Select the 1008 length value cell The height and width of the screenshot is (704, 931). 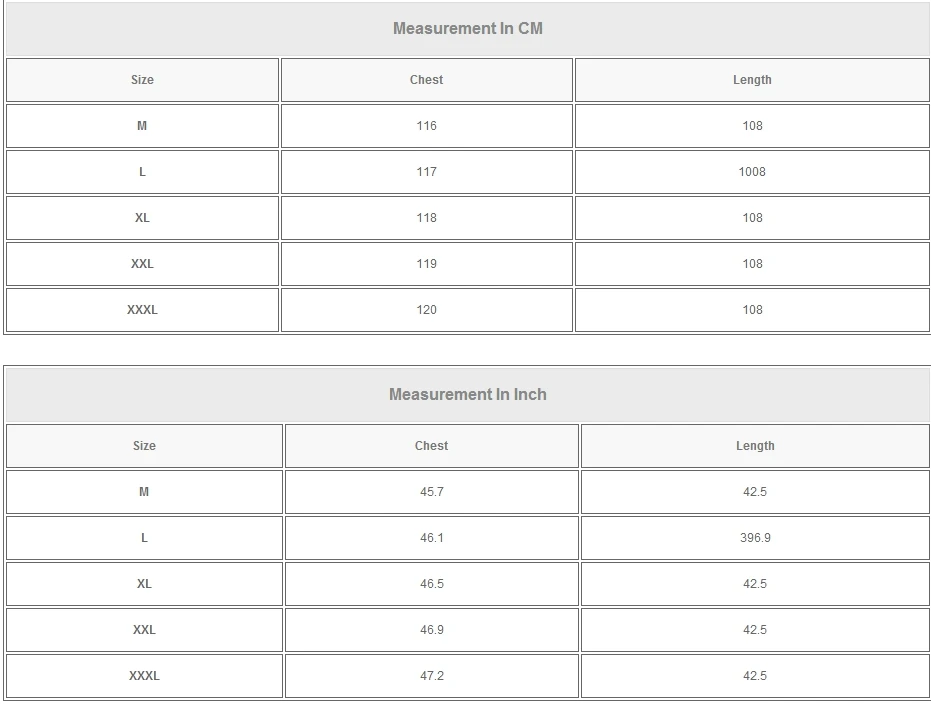click(x=752, y=172)
